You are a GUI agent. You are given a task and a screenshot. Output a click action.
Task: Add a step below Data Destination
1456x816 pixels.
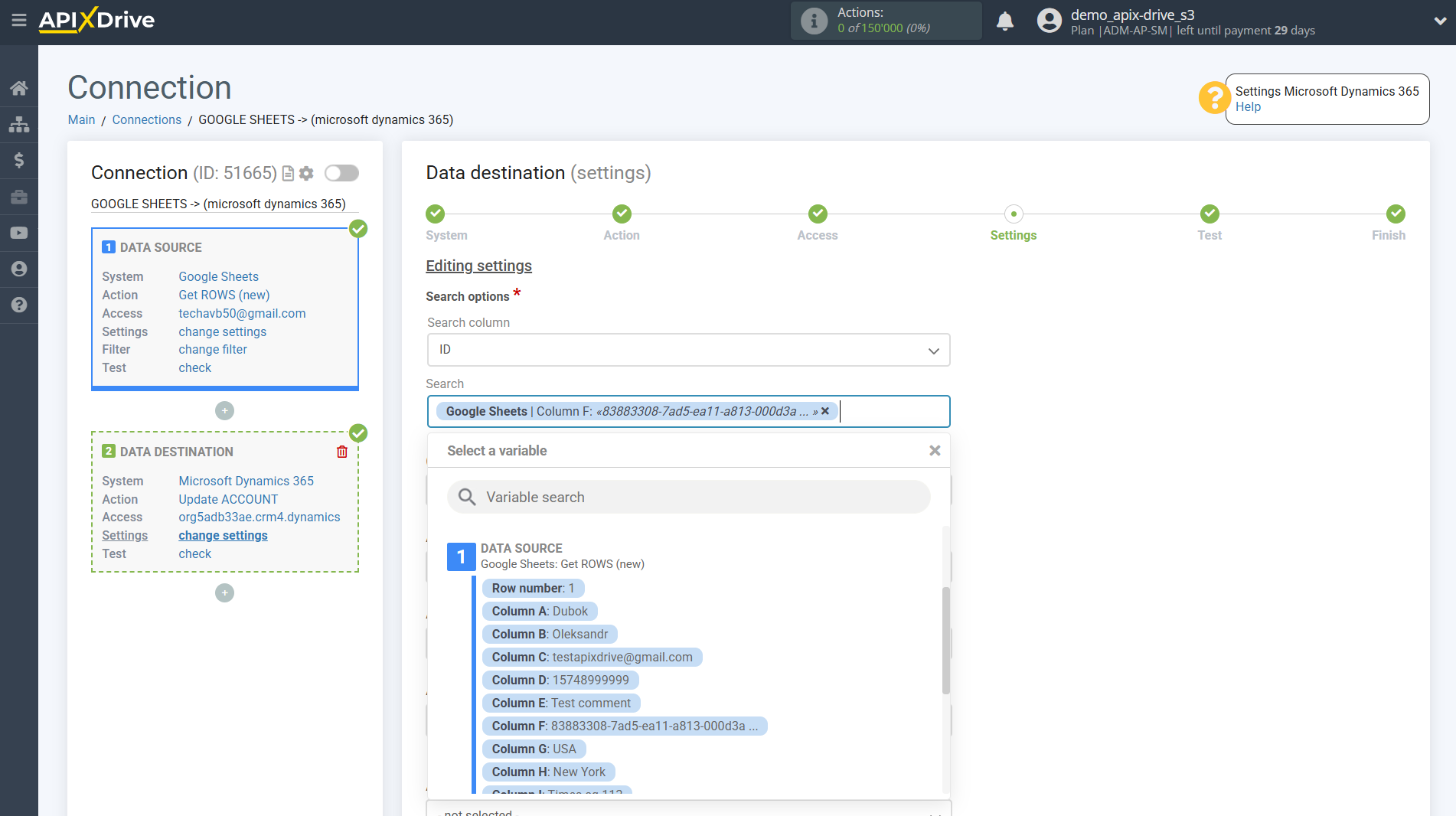click(x=224, y=593)
